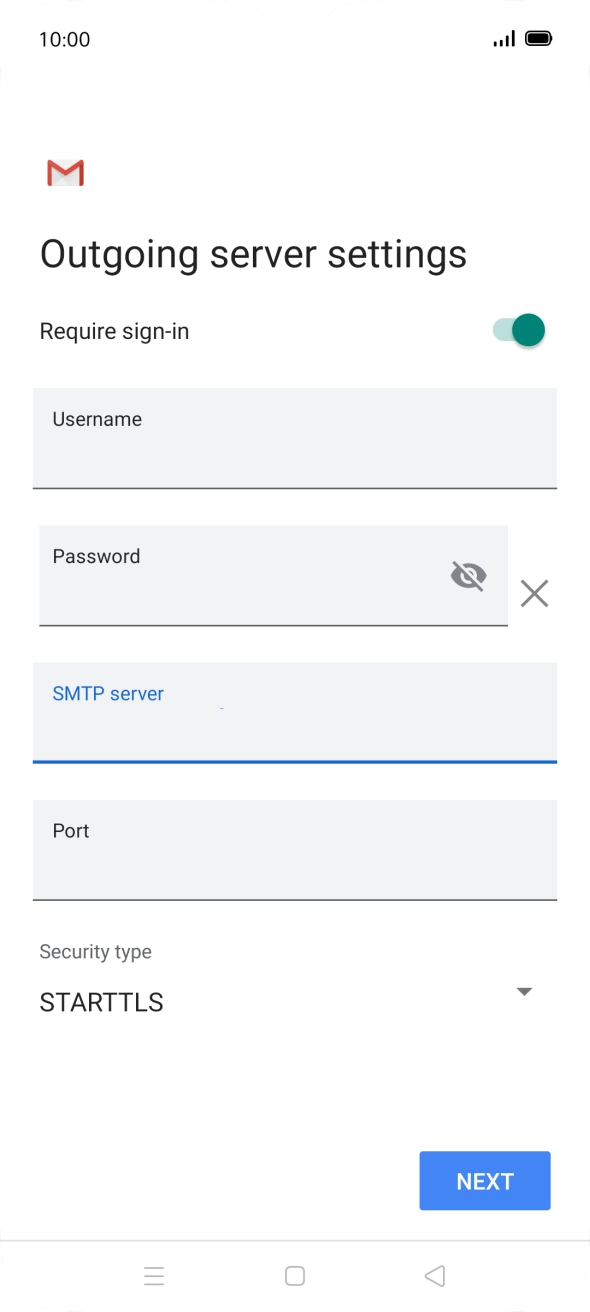This screenshot has height=1312, width=590.
Task: Click the signal strength icon
Action: click(x=503, y=38)
